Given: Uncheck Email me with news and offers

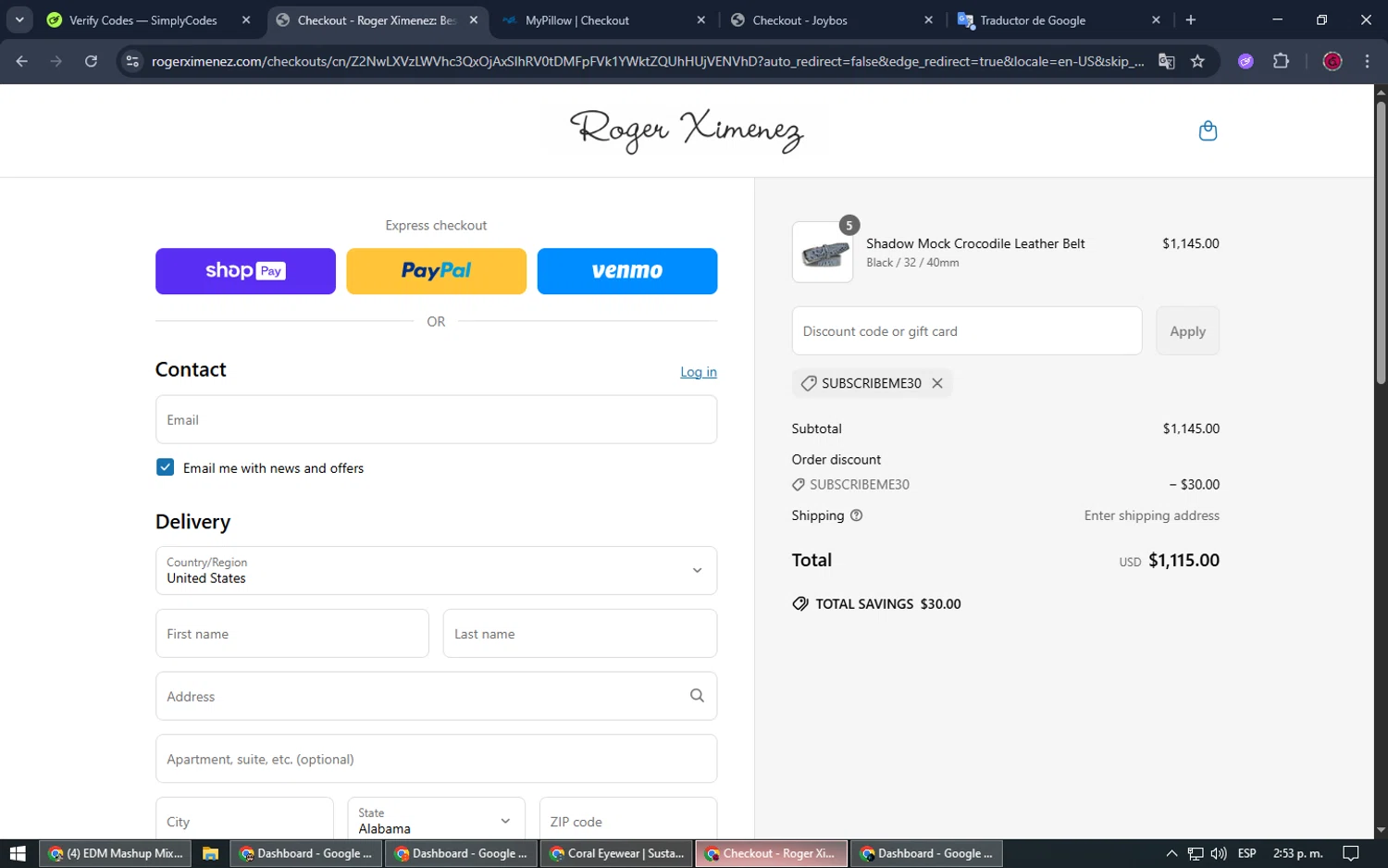Looking at the screenshot, I should click(165, 467).
